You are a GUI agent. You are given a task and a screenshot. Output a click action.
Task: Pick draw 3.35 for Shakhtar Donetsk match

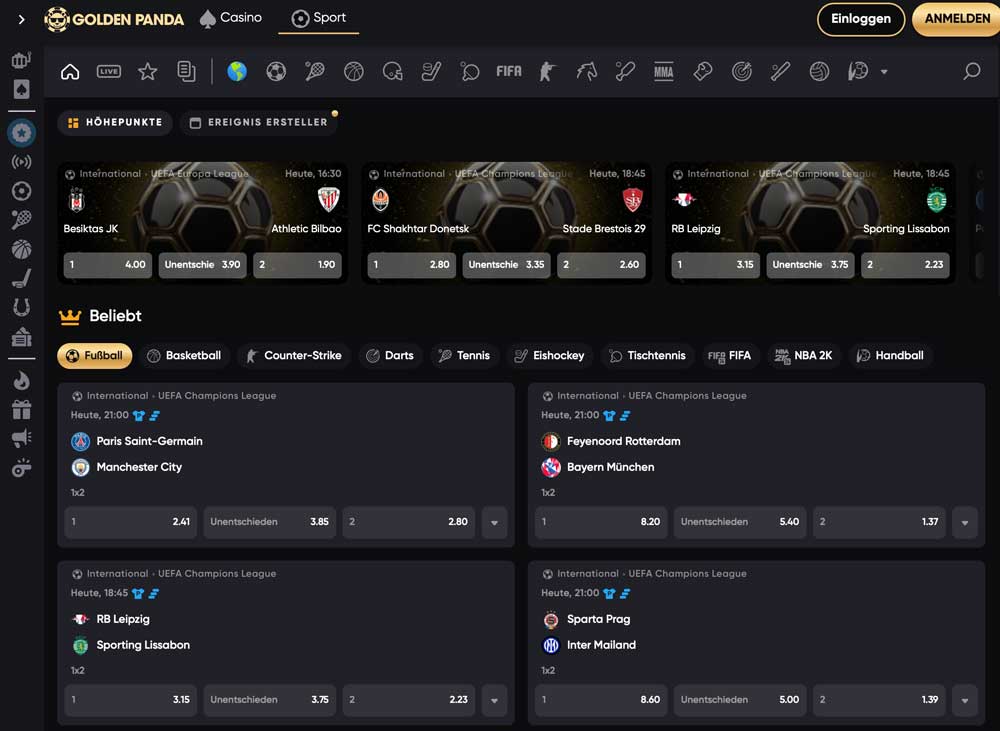click(x=506, y=265)
